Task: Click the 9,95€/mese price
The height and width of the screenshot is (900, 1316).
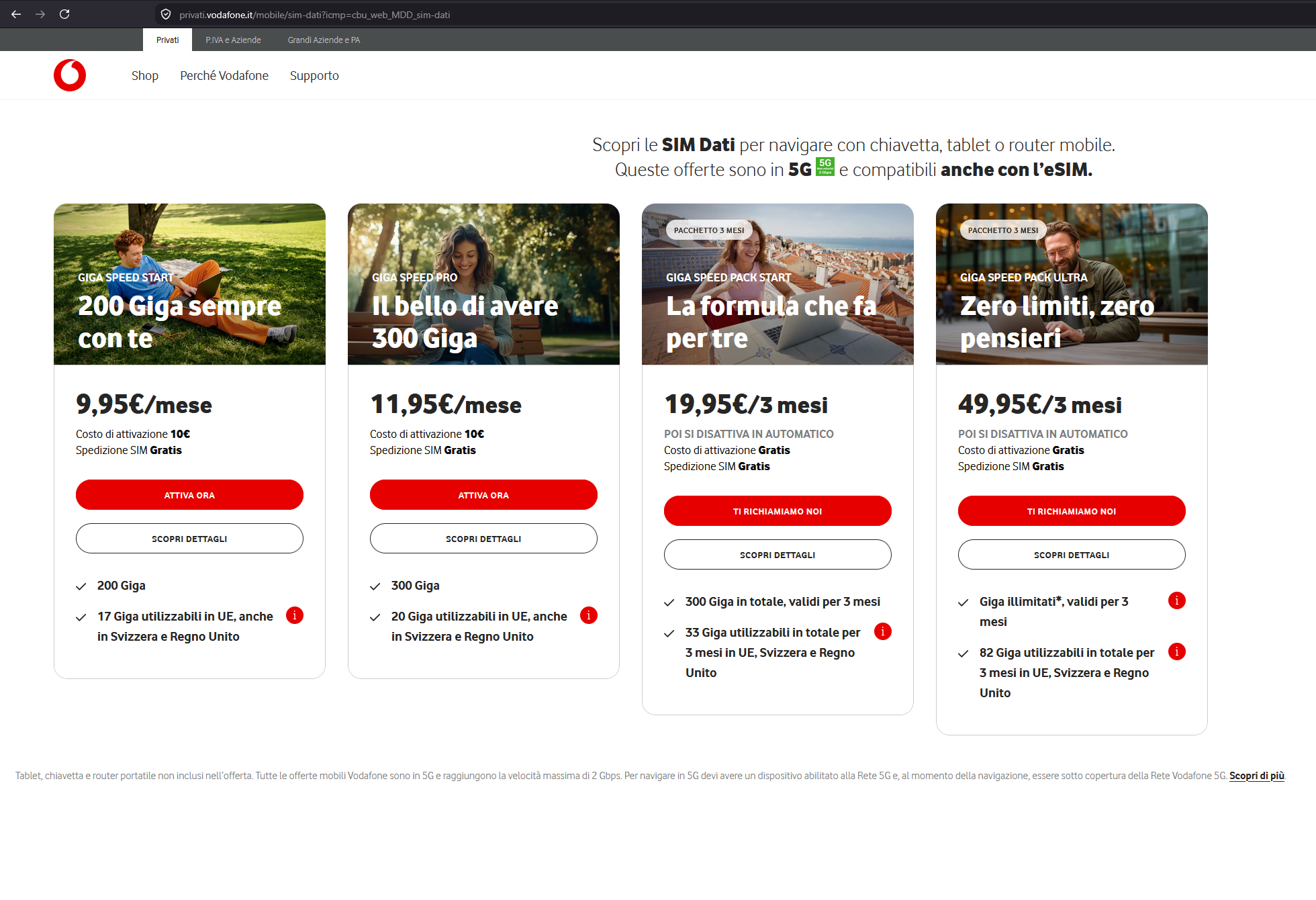Action: tap(144, 404)
